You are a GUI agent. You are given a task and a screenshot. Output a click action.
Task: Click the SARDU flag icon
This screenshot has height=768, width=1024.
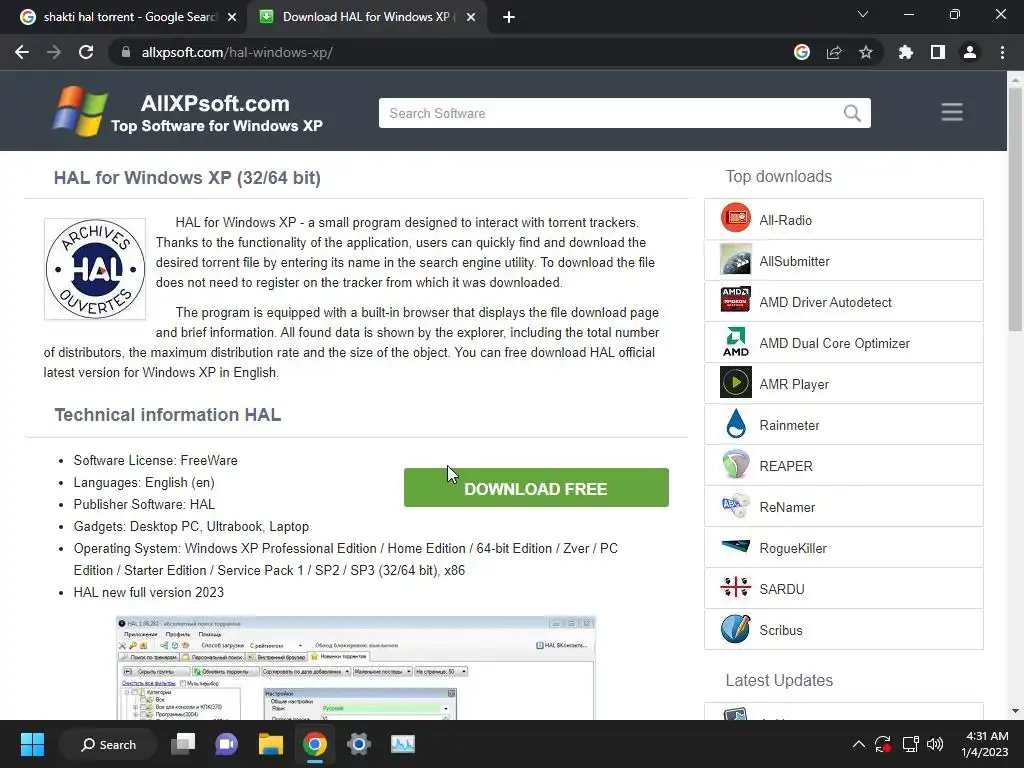pyautogui.click(x=735, y=587)
